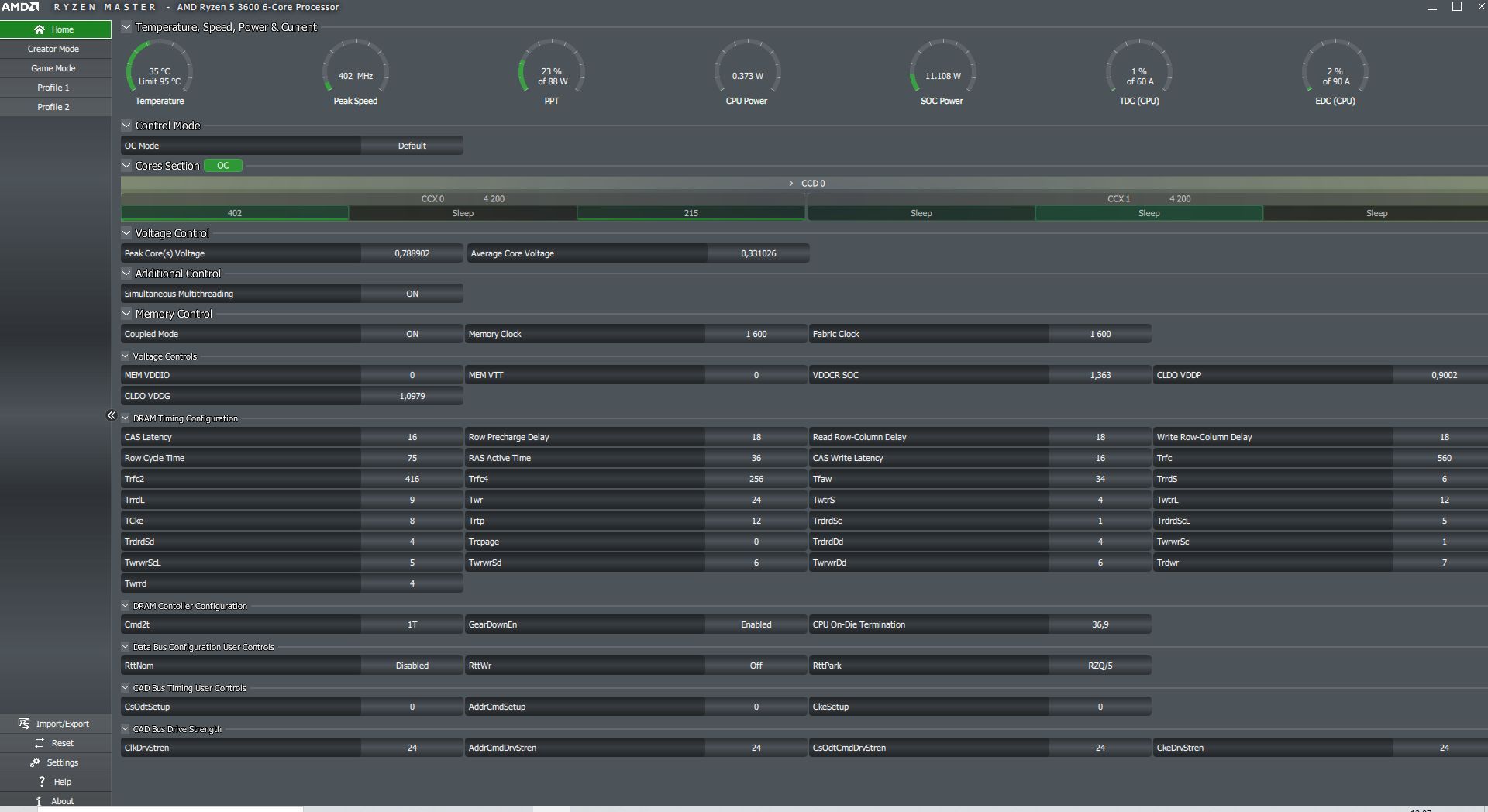Collapse CAD Bus Drive Strength section
The image size is (1488, 812).
[126, 729]
